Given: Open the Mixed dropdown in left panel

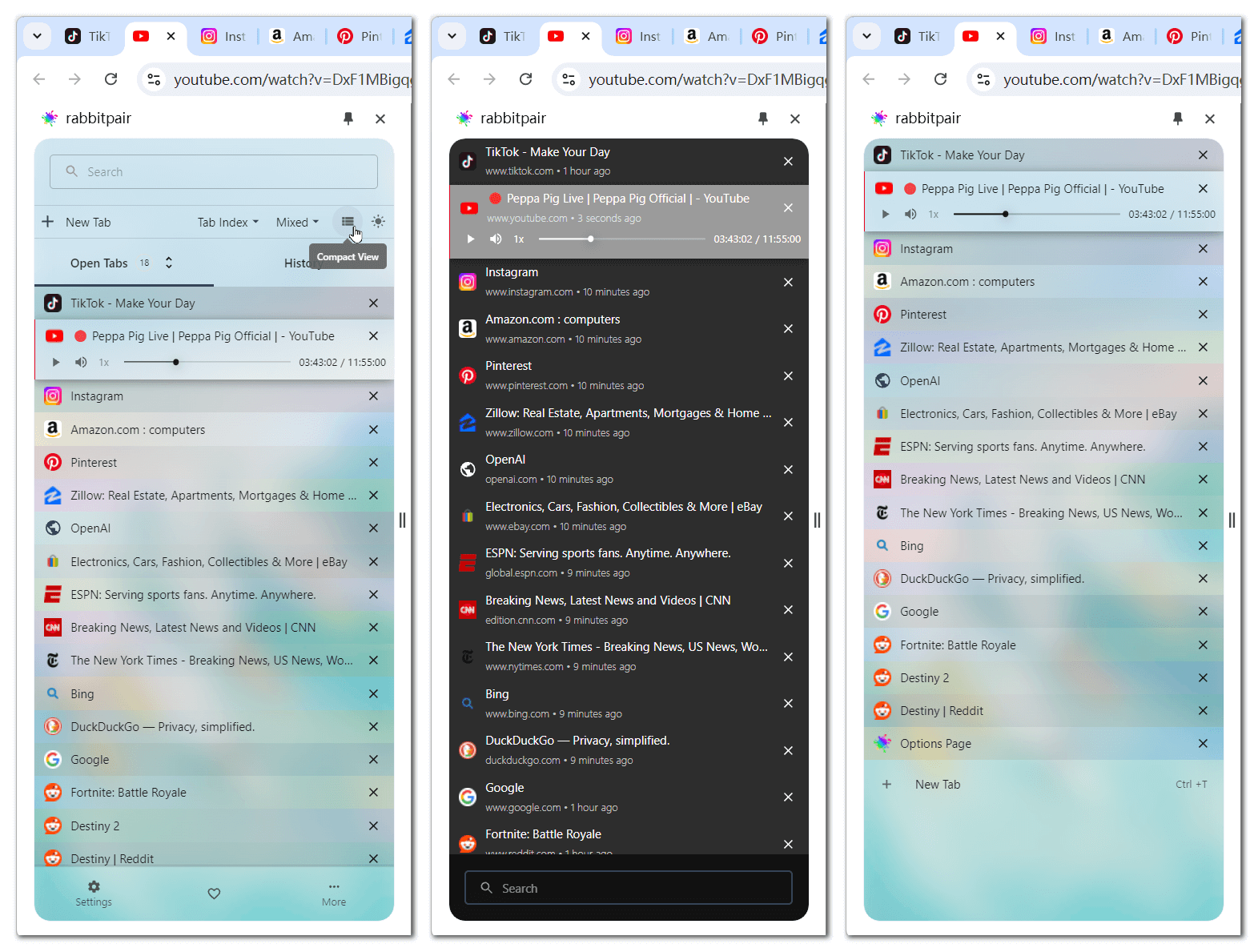Looking at the screenshot, I should click(x=297, y=223).
